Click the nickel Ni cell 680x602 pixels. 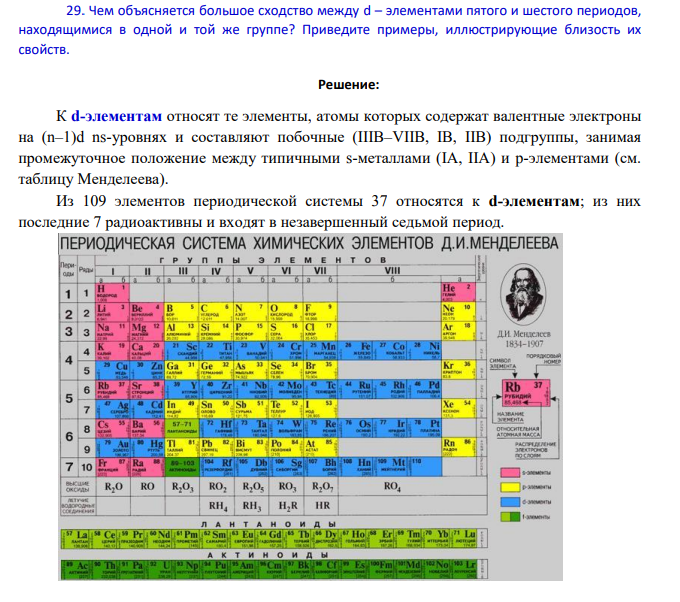coord(424,350)
